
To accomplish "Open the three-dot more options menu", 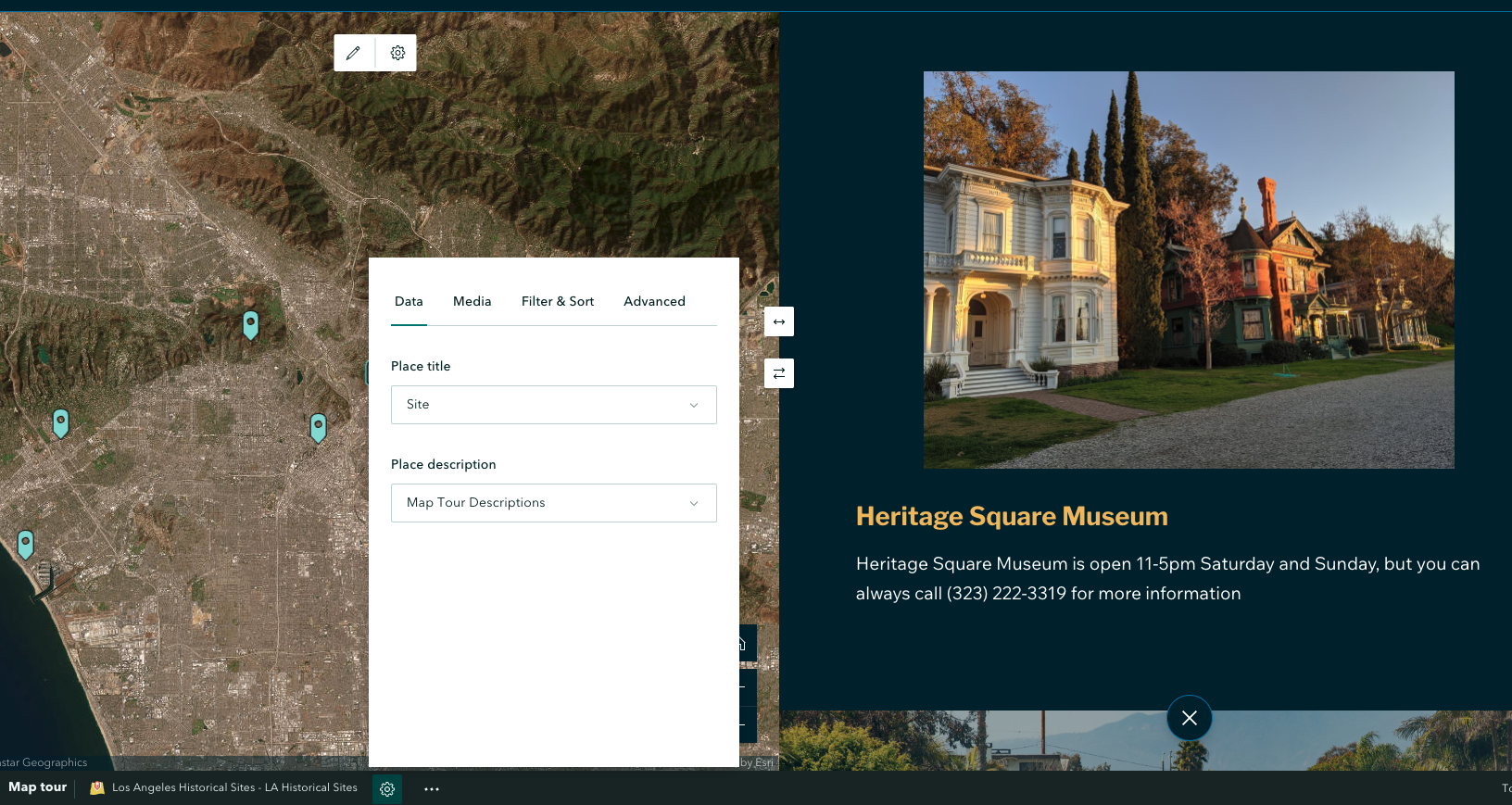I will [432, 789].
